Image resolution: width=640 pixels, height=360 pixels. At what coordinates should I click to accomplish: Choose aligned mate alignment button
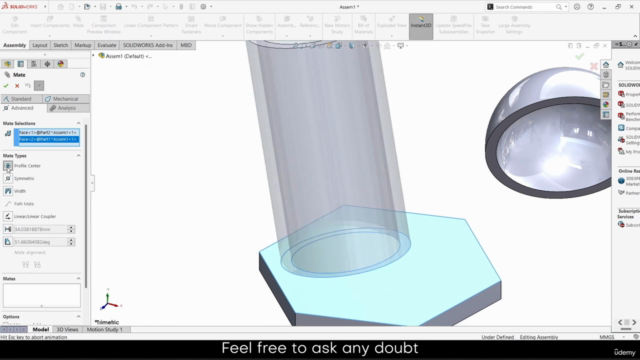tap(26, 265)
